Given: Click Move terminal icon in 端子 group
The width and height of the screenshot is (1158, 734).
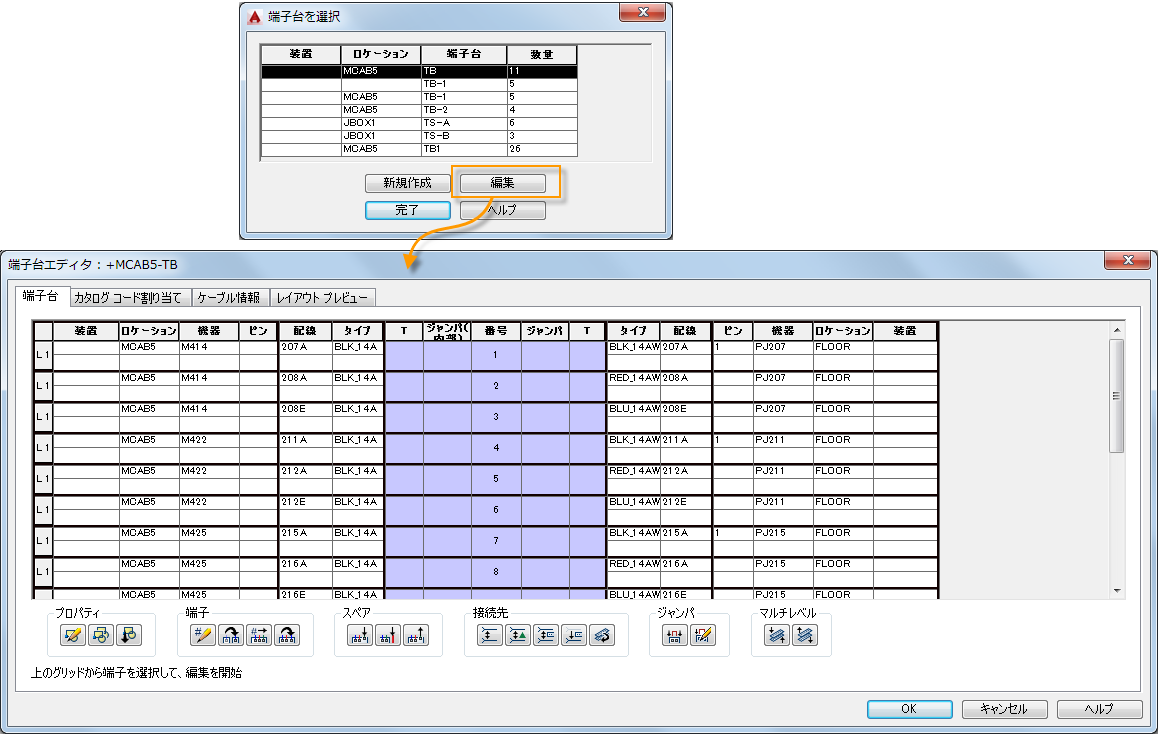Looking at the screenshot, I should (287, 635).
